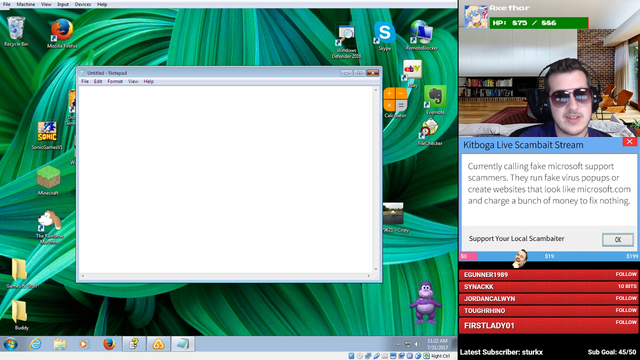The height and width of the screenshot is (360, 640).
Task: Click the Axethor anime avatar
Action: tap(476, 17)
